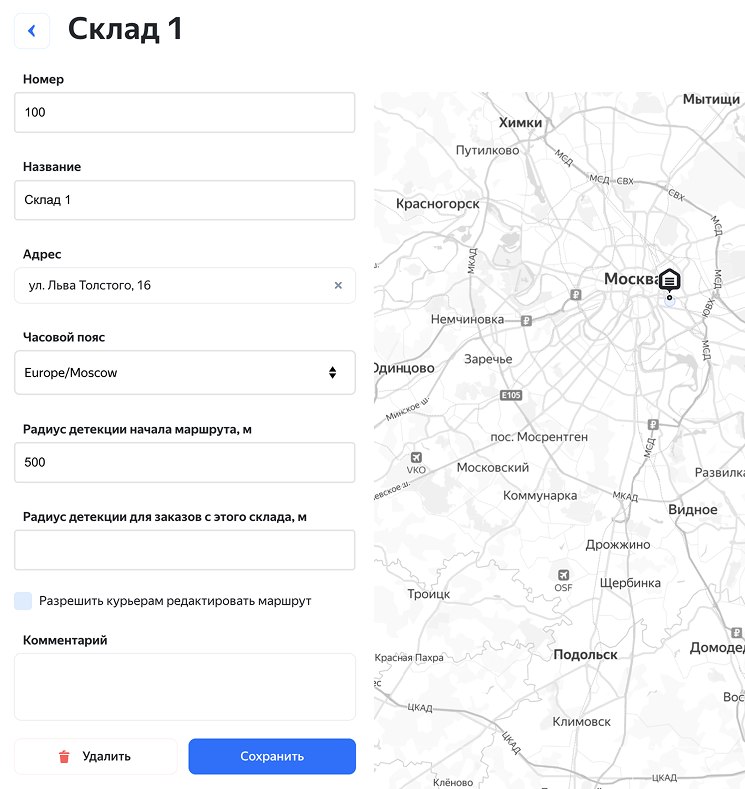Click the E105 road sign on the map
Viewport: 745px width, 789px height.
pyautogui.click(x=511, y=396)
